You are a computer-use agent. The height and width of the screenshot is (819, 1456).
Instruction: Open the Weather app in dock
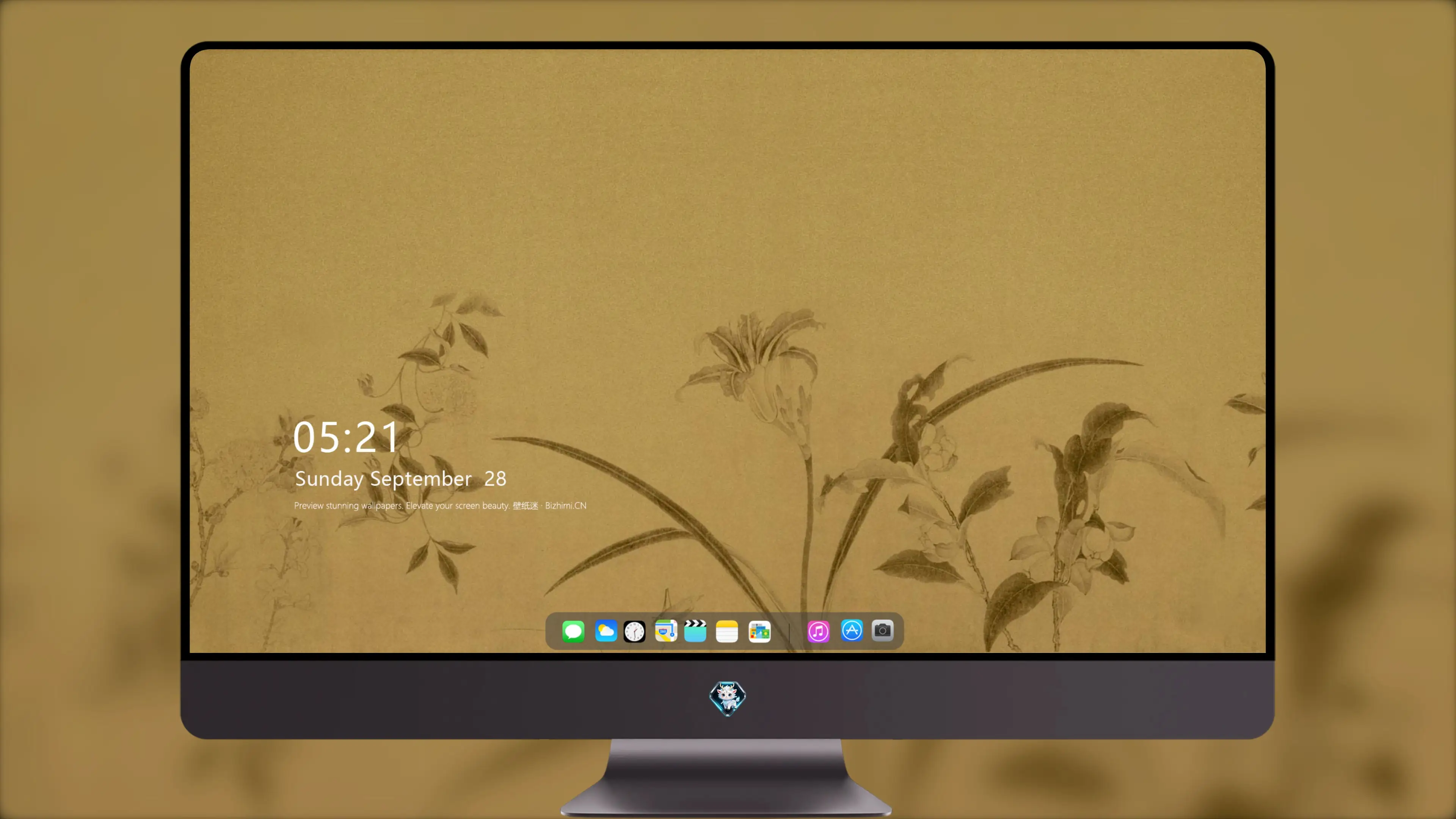[606, 631]
